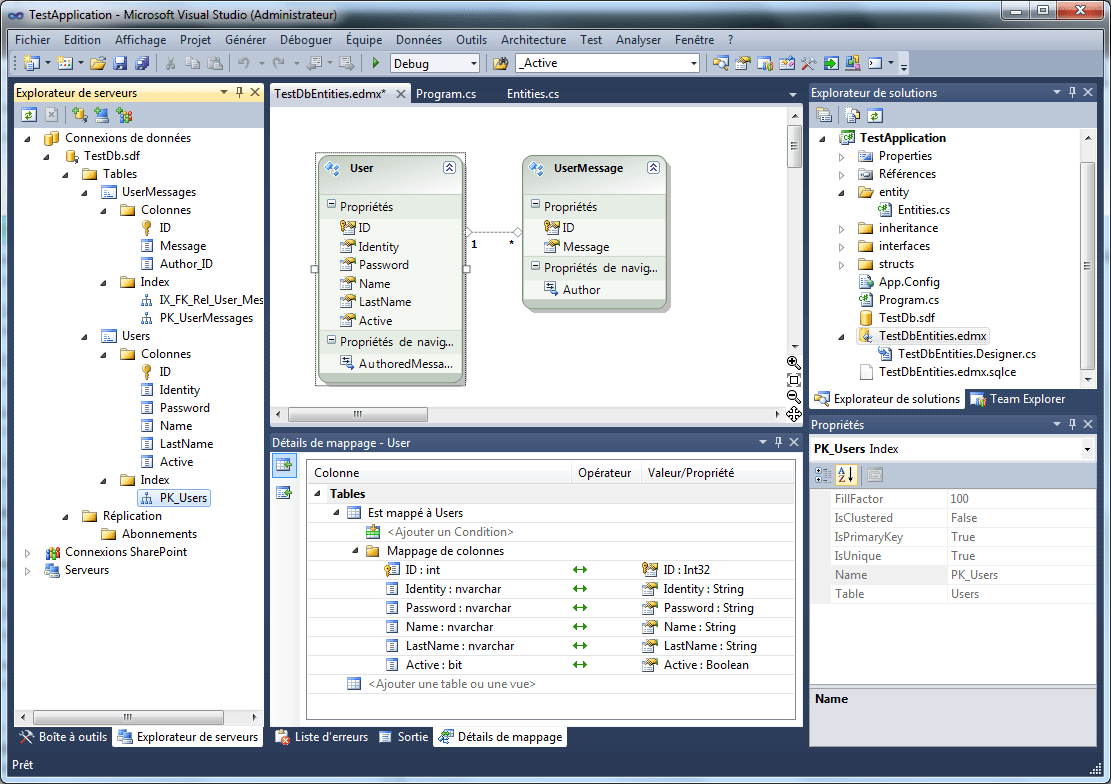Screen dimensions: 1111x784
Task: Open the Architecture menu
Action: pyautogui.click(x=533, y=40)
